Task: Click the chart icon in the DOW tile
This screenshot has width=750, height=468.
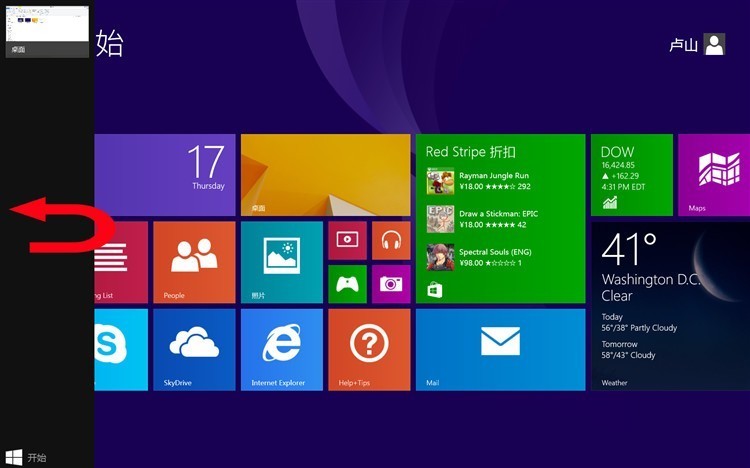Action: (x=610, y=203)
